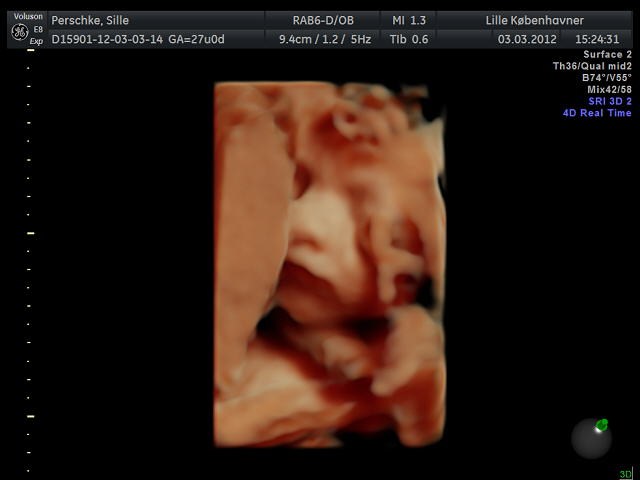Click the 4D Real Time label
The image size is (640, 480).
[597, 113]
